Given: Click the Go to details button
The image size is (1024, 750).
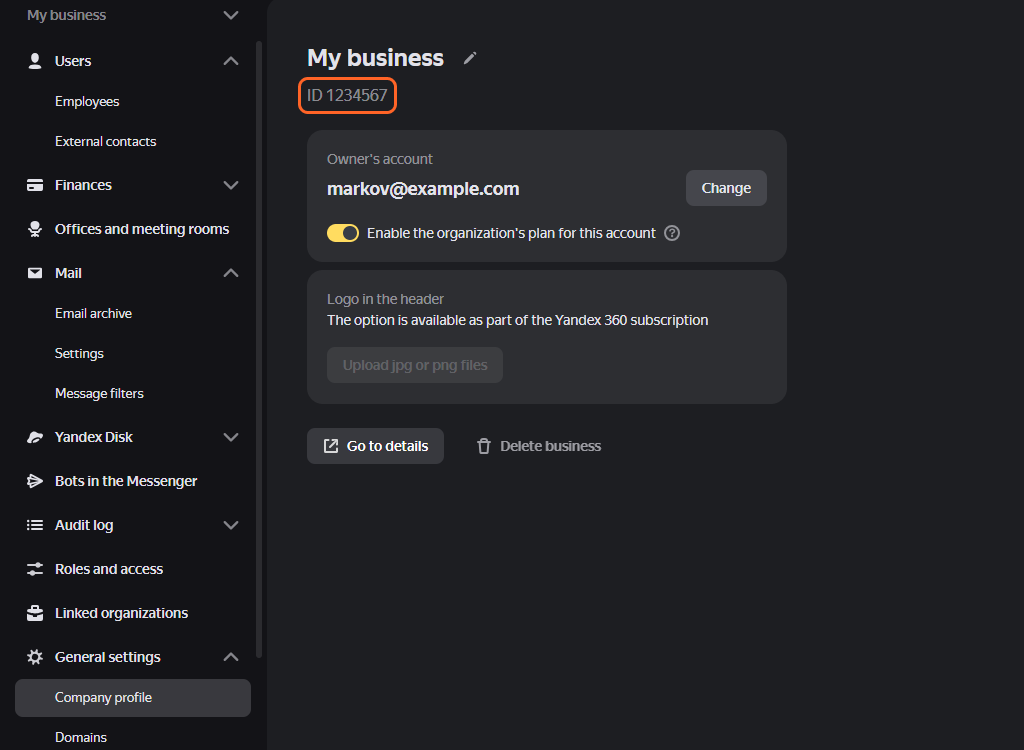Looking at the screenshot, I should pos(375,446).
